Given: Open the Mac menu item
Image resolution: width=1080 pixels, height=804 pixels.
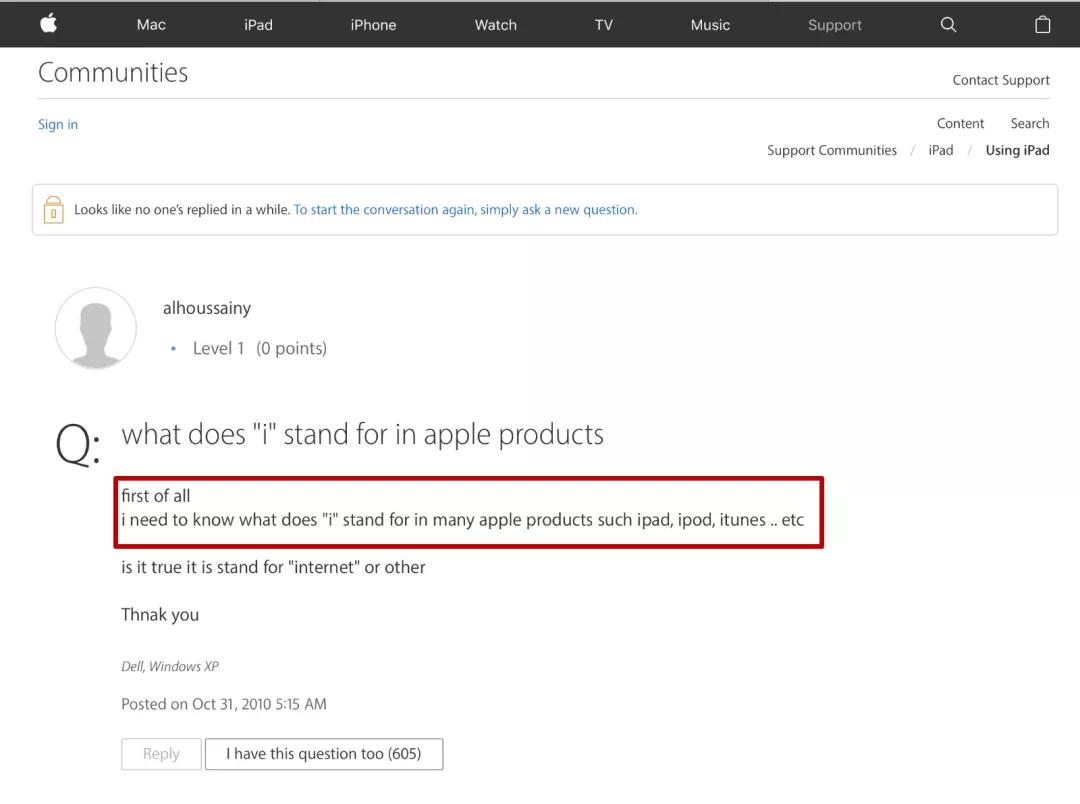Looking at the screenshot, I should tap(151, 25).
